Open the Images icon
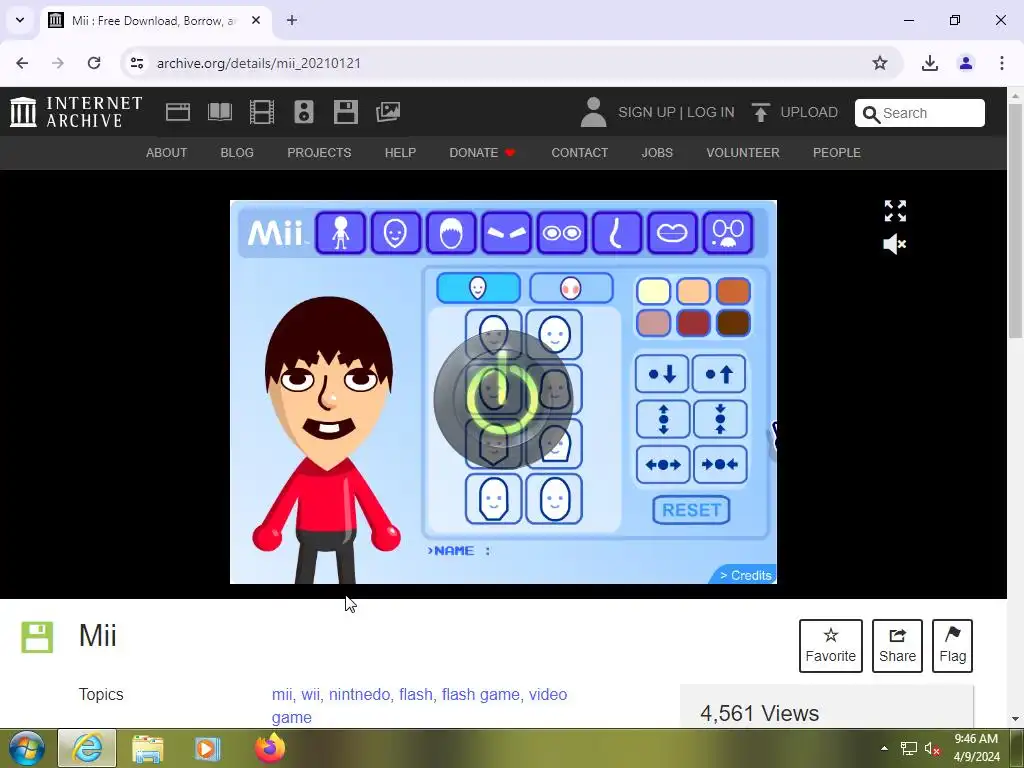Screen dimensions: 1024x768 coord(388,112)
